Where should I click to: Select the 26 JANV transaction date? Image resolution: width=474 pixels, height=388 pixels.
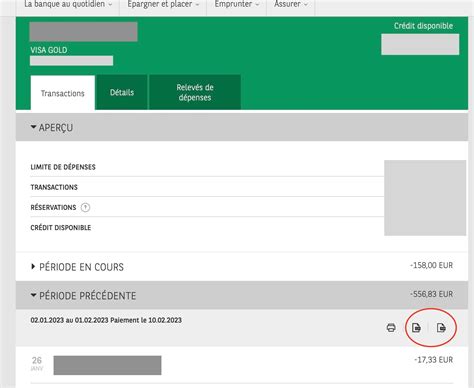37,363
